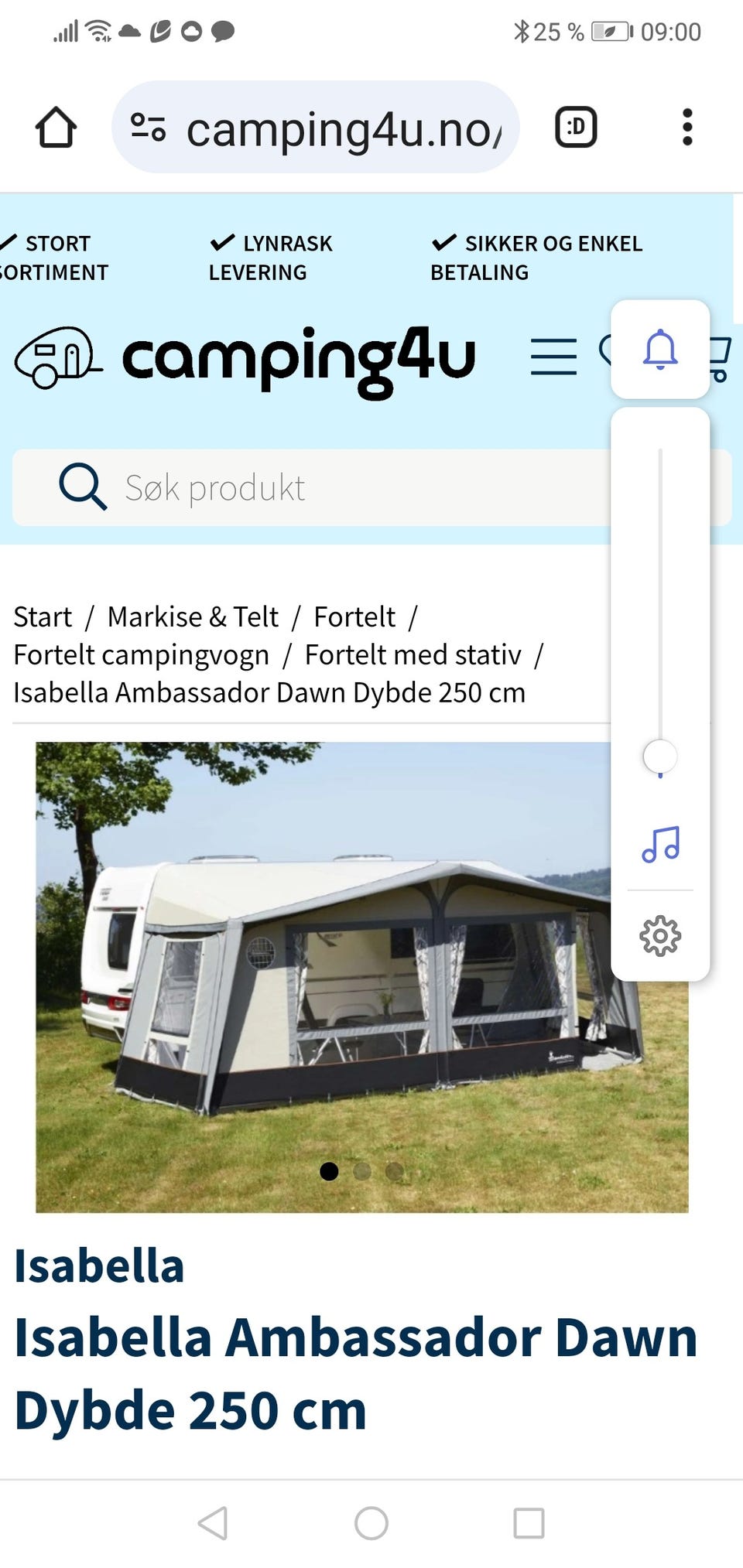Open the hamburger navigation menu

coord(553,357)
